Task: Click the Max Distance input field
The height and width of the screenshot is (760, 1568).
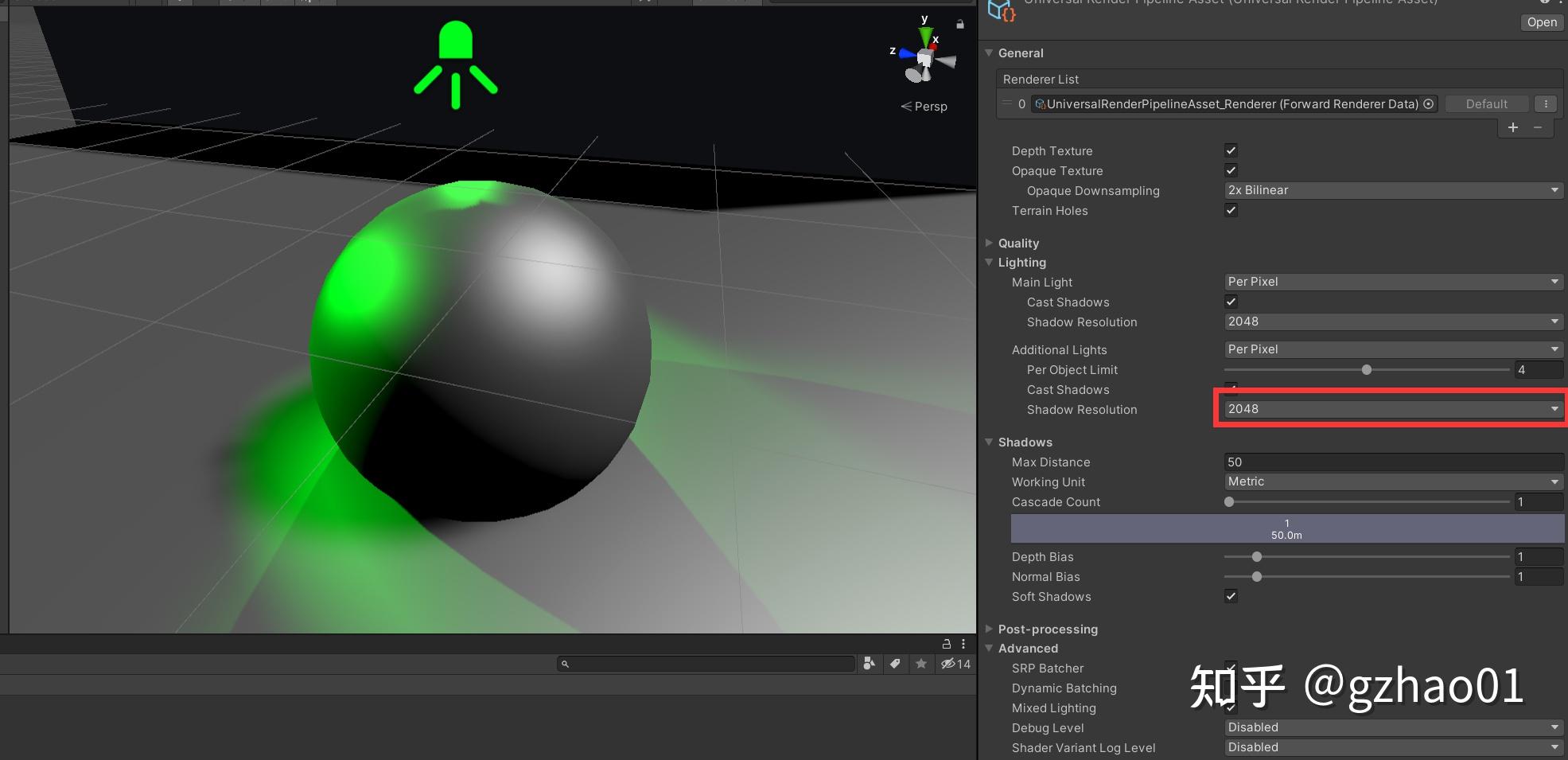Action: pos(1392,462)
